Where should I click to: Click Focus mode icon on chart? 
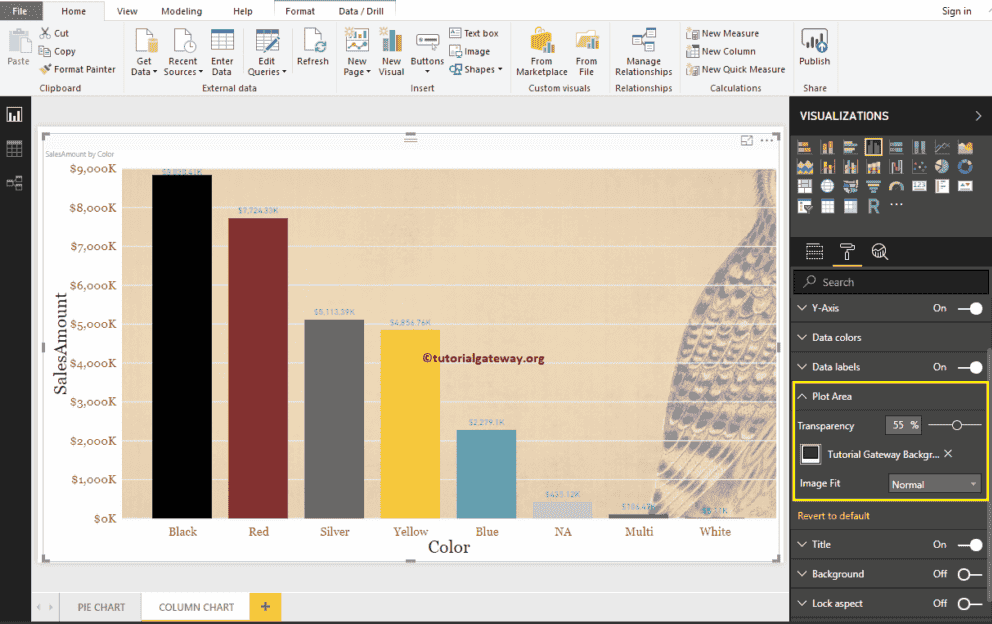(x=747, y=140)
